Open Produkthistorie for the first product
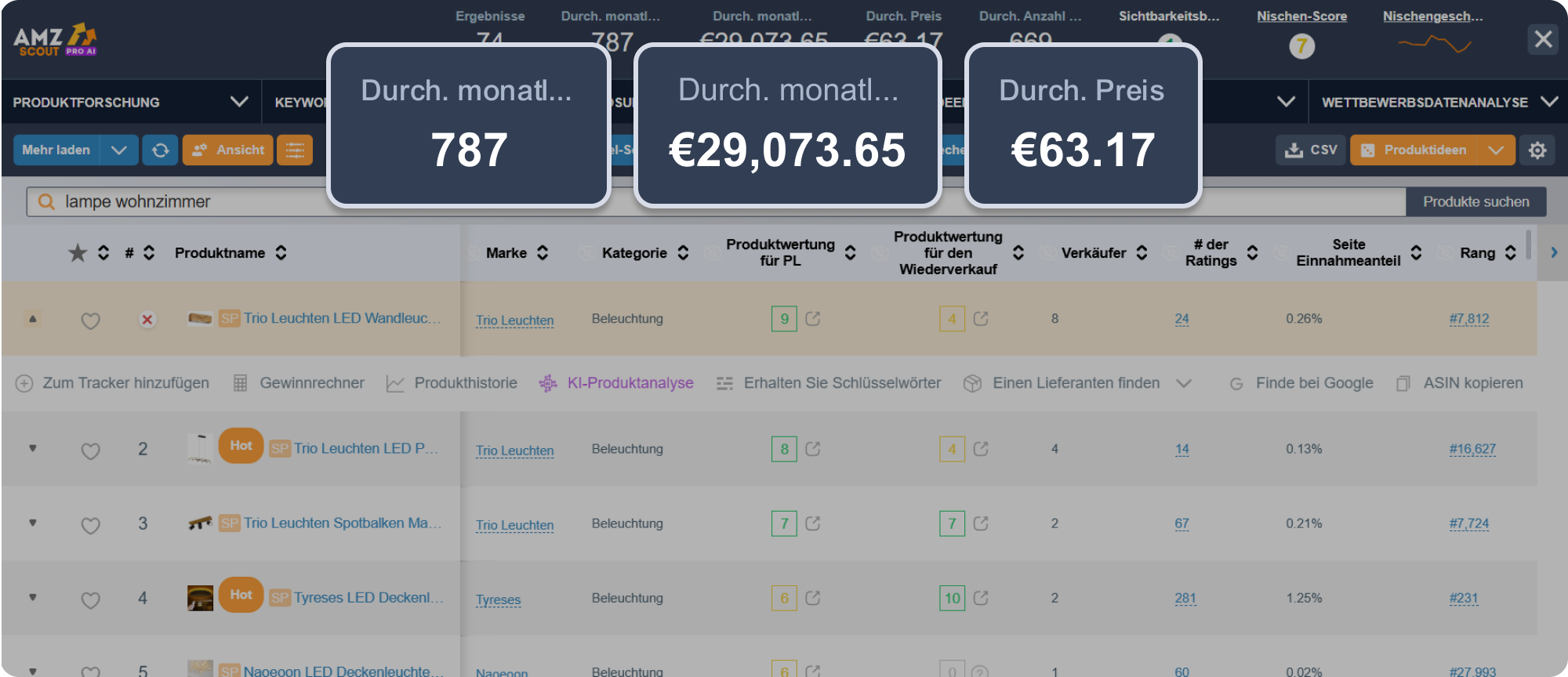1568x677 pixels. (452, 383)
